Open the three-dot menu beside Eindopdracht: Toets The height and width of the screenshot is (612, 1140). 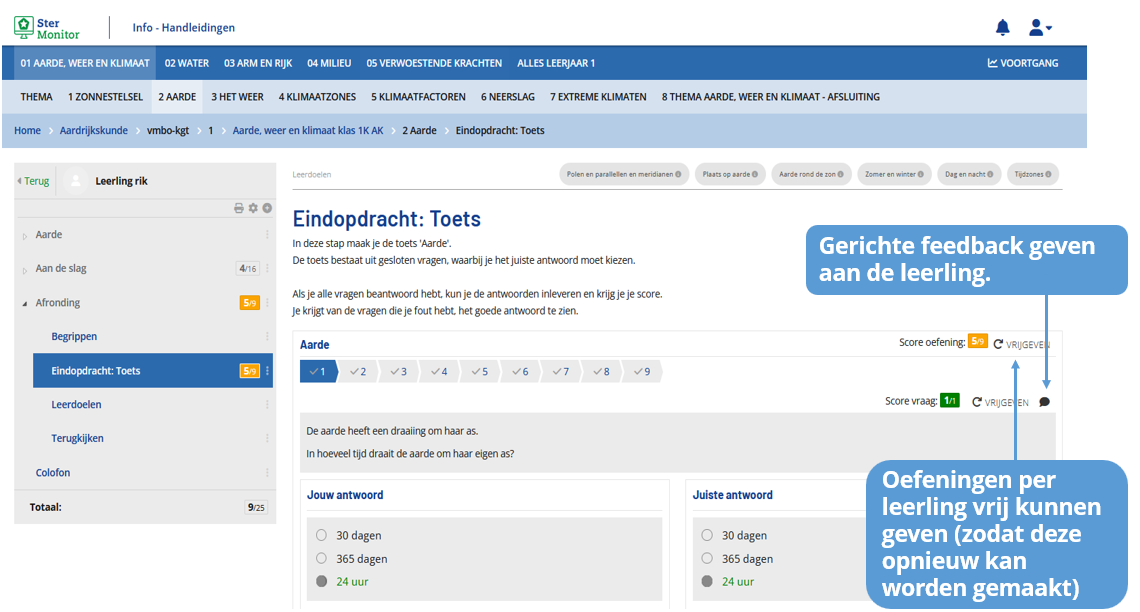(267, 371)
